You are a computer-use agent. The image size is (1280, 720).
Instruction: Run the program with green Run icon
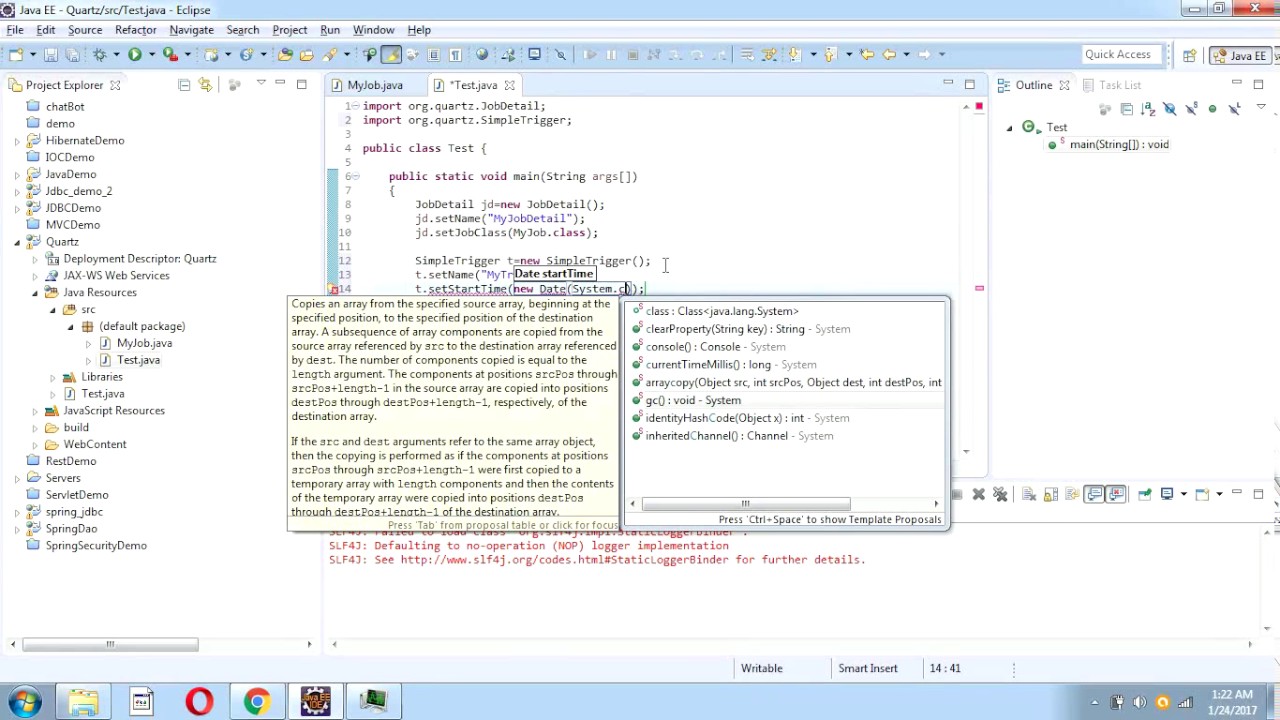[x=134, y=54]
